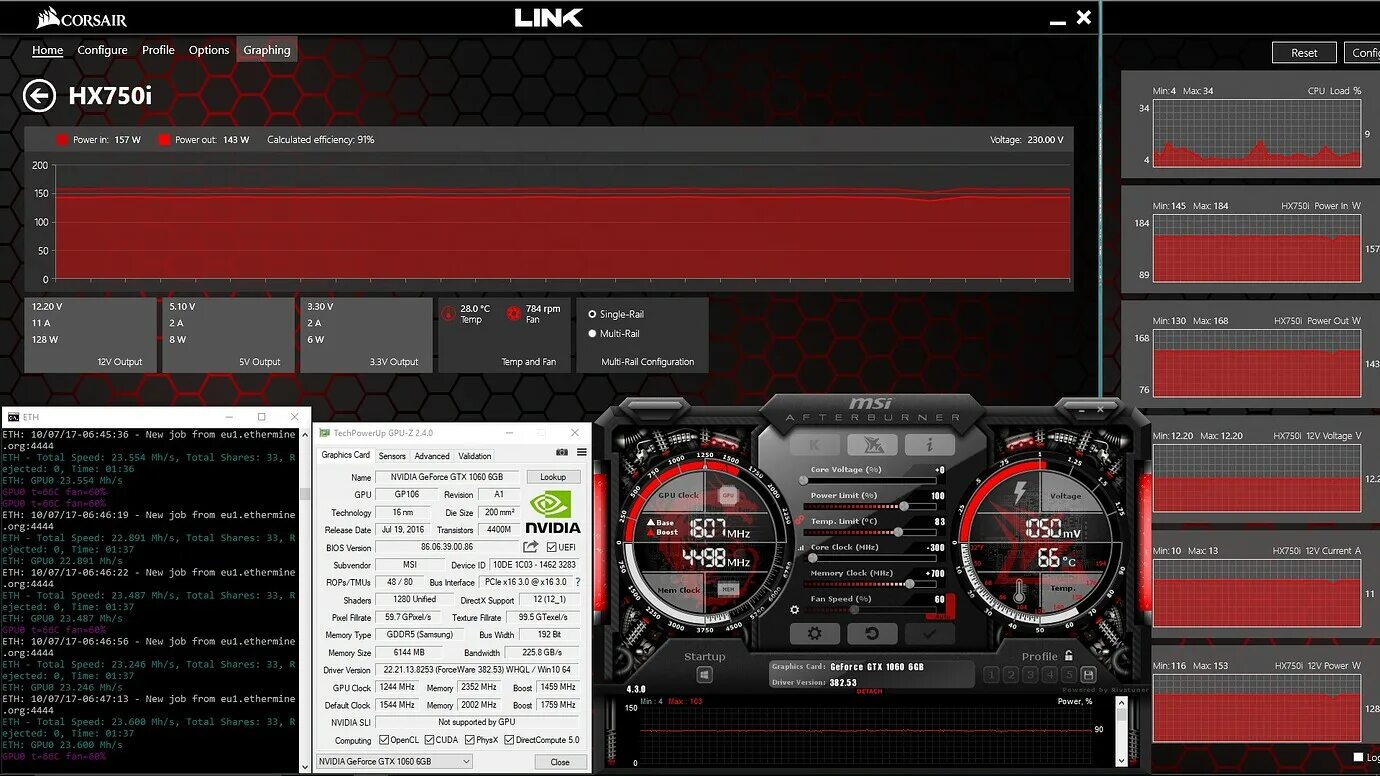Click the NVIDIA logo in GPU-Z
The height and width of the screenshot is (776, 1380).
pyautogui.click(x=553, y=512)
